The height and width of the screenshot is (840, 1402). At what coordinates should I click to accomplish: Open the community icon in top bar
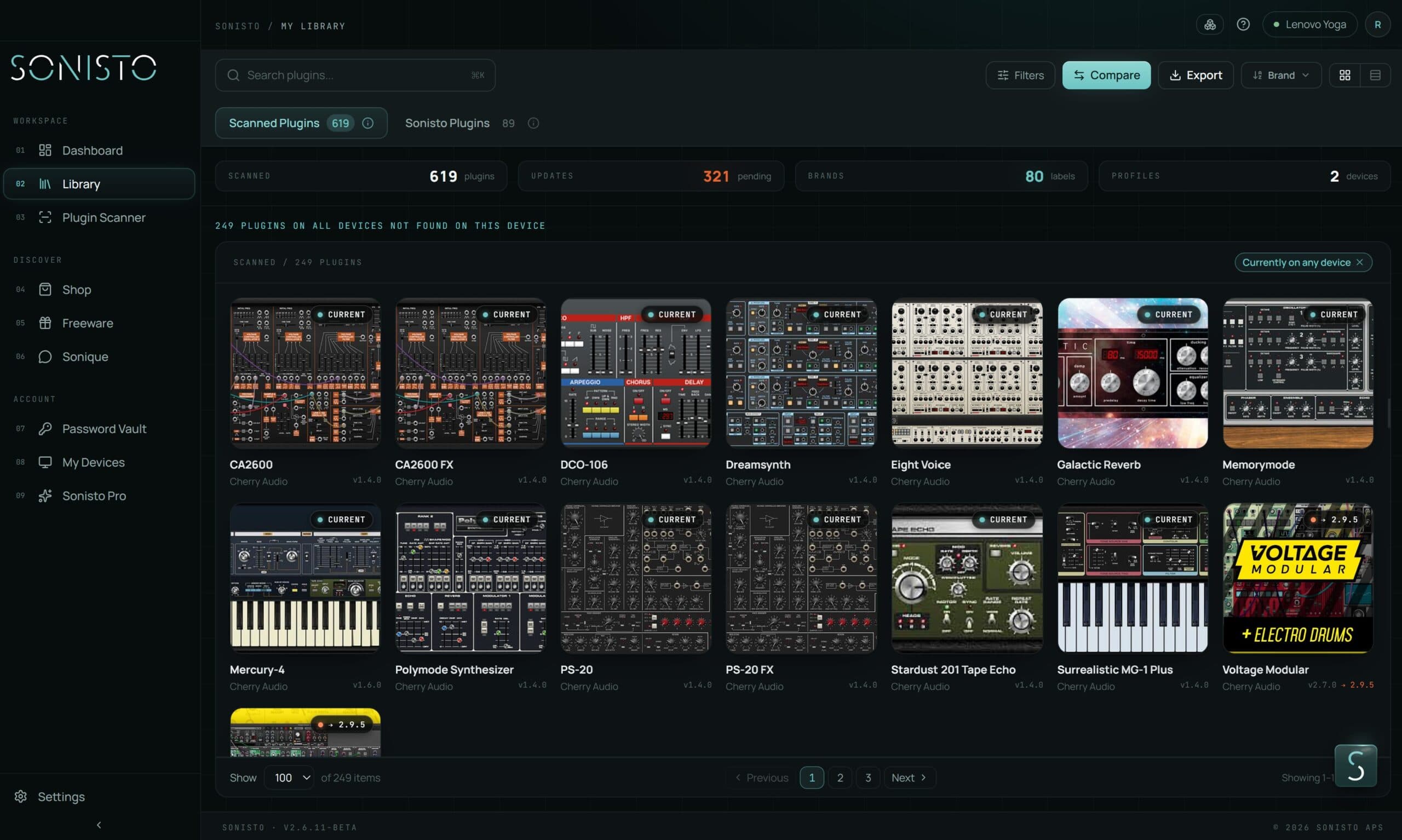coord(1210,24)
